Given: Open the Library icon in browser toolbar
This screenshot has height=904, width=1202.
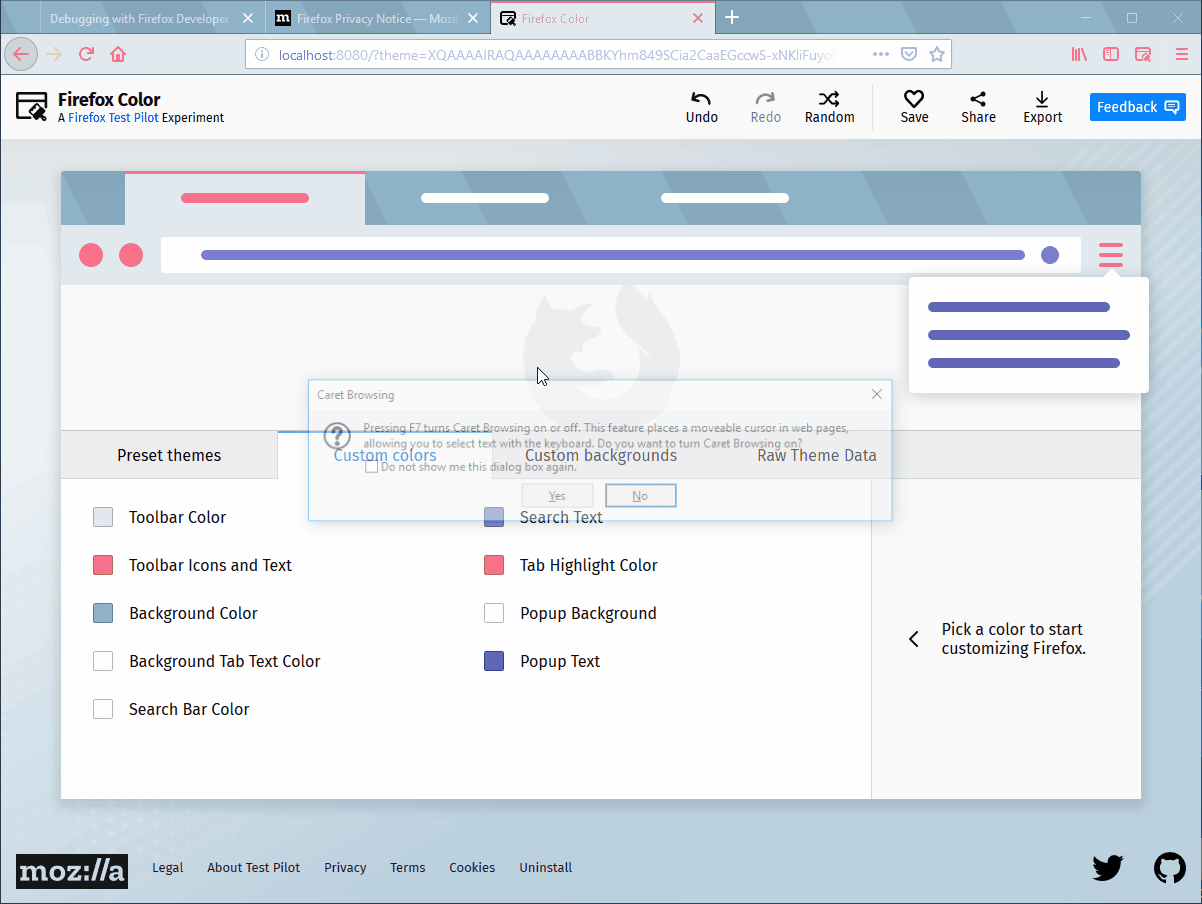Looking at the screenshot, I should point(1079,54).
